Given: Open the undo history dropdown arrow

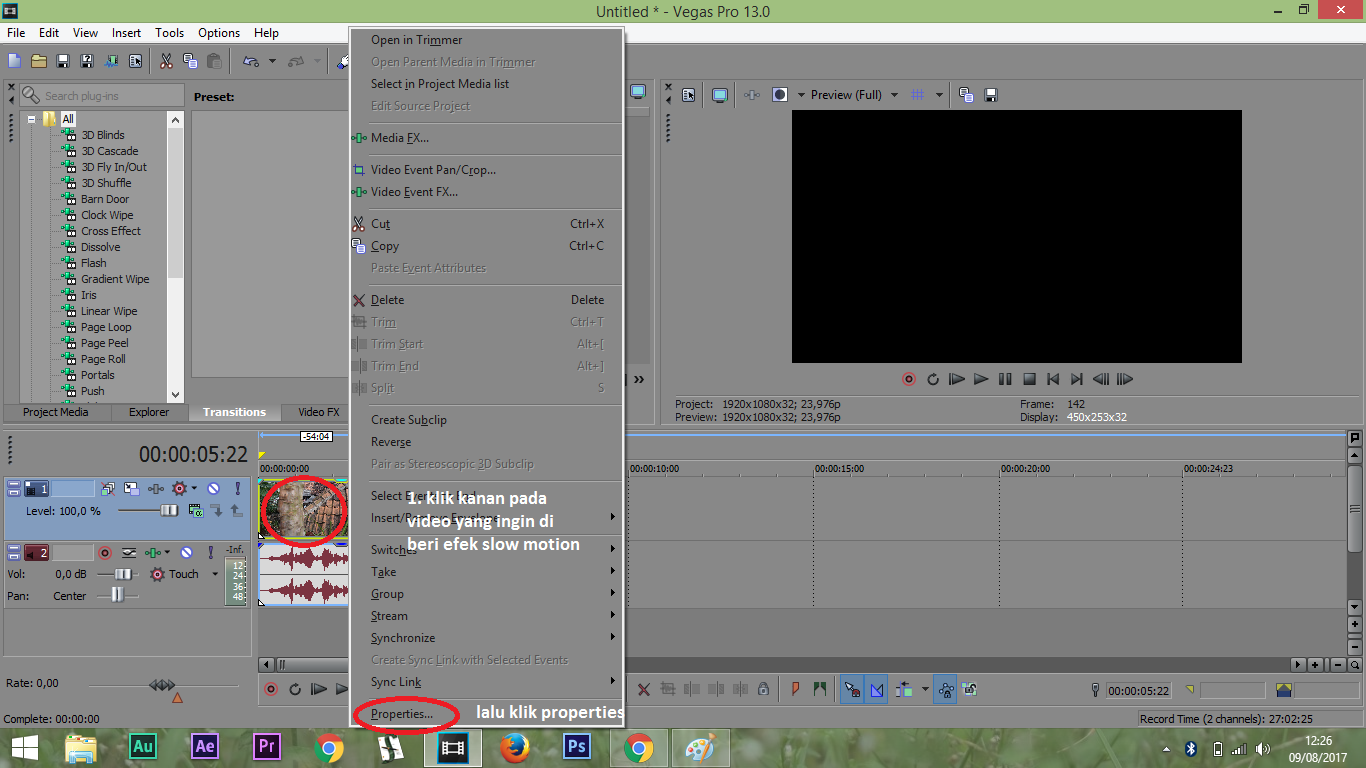Looking at the screenshot, I should (272, 61).
